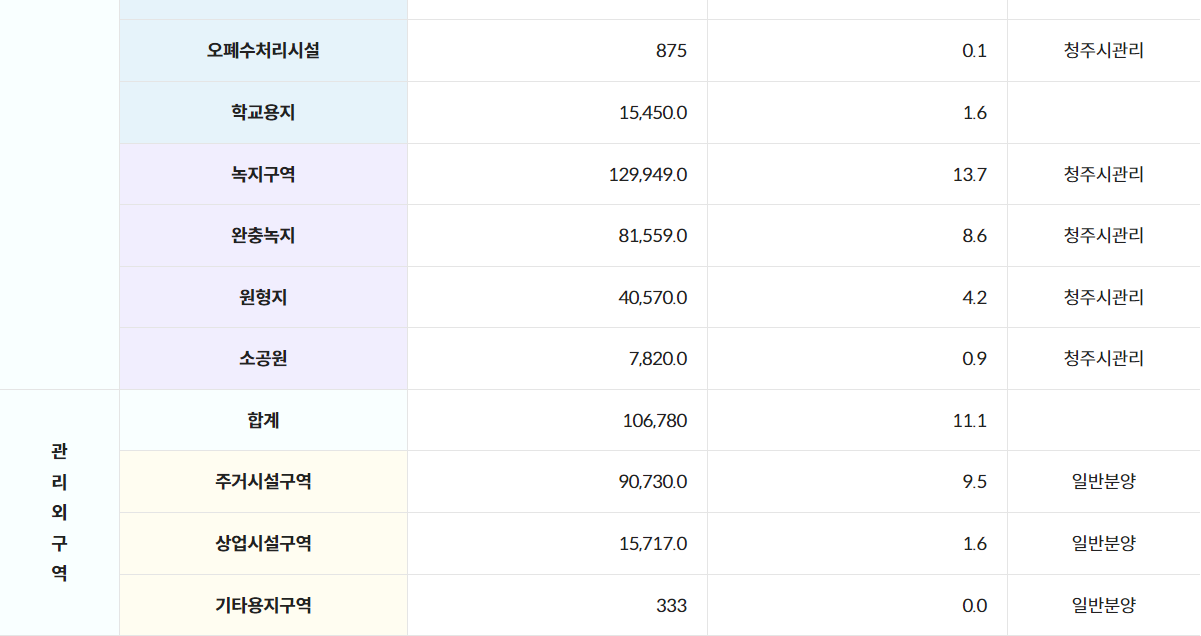Select the 학교용지 row header cell
The image size is (1201, 636).
coord(263,113)
